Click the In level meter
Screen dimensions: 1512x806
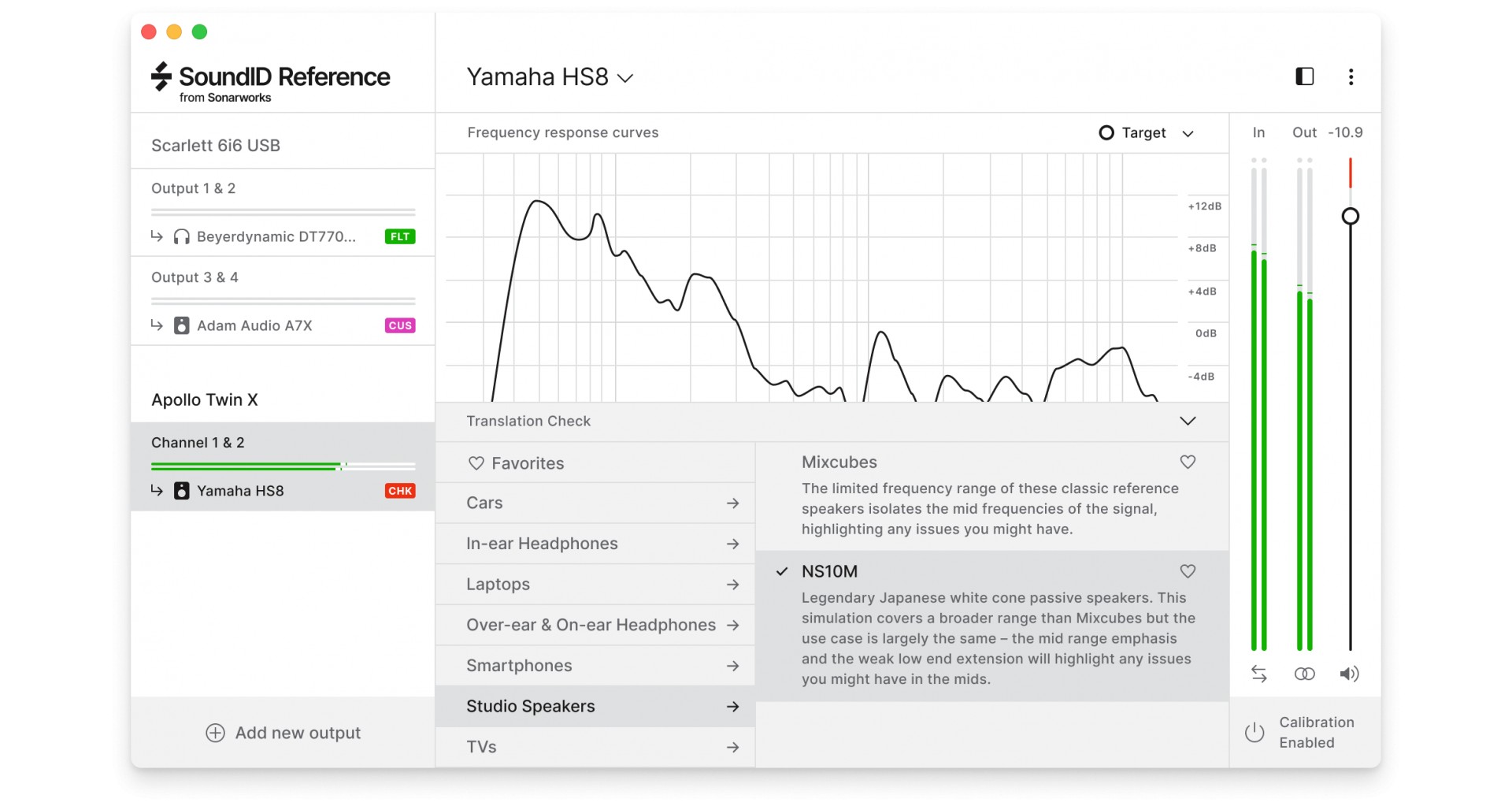[x=1258, y=404]
